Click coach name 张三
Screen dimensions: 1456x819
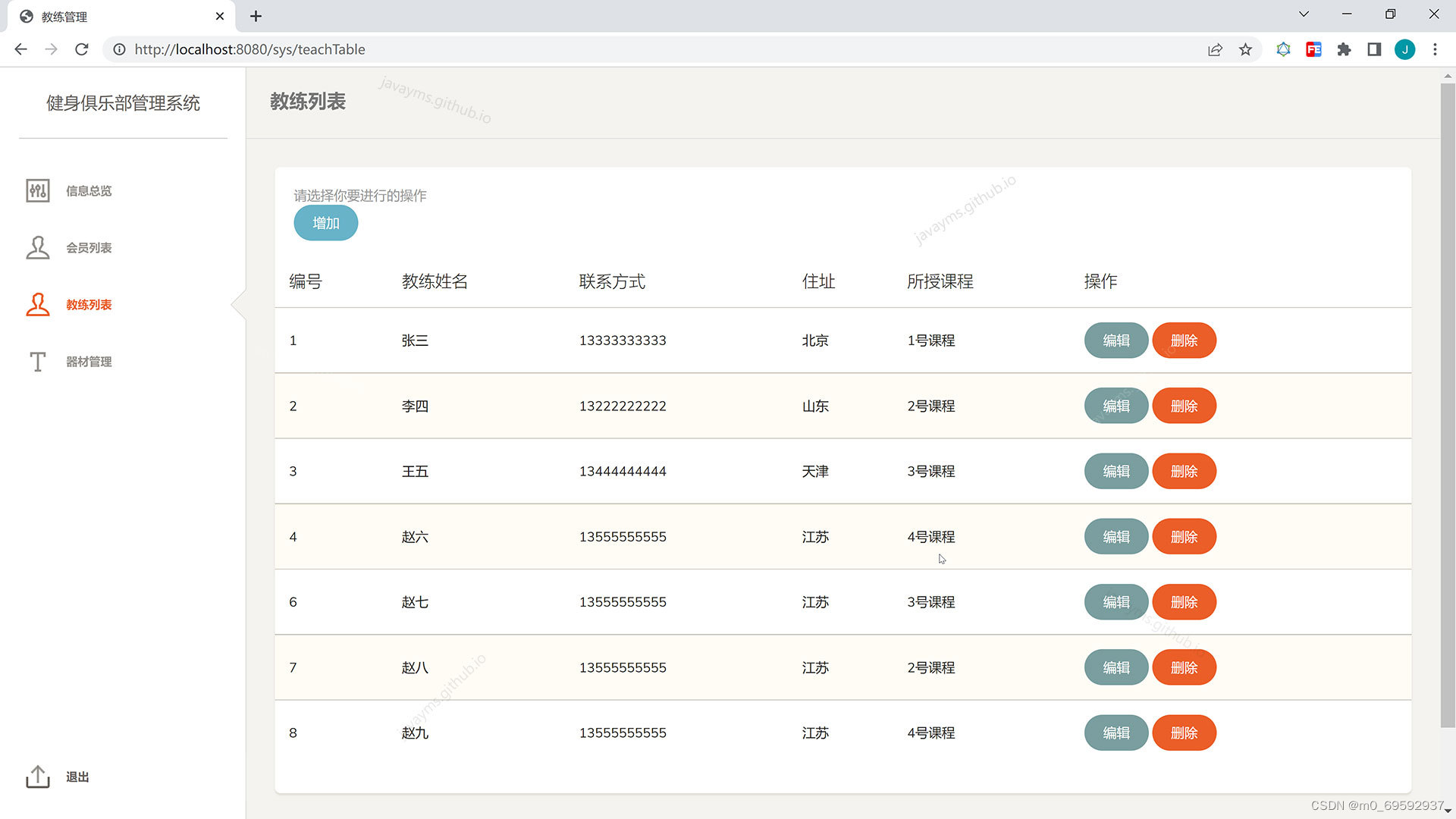pyautogui.click(x=415, y=340)
